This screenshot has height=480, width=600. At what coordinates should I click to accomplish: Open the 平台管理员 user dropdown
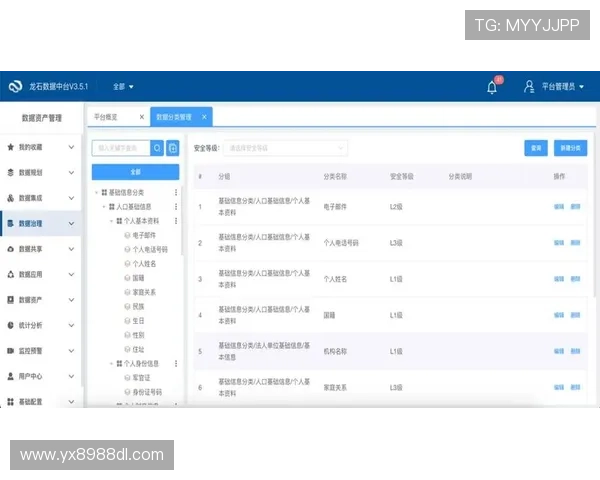pyautogui.click(x=562, y=87)
